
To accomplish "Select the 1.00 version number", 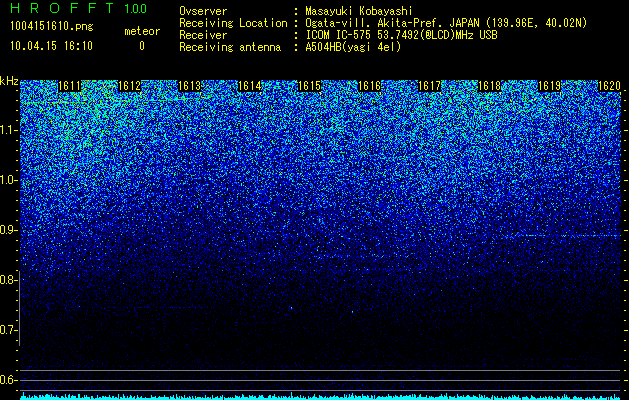I will click(136, 9).
